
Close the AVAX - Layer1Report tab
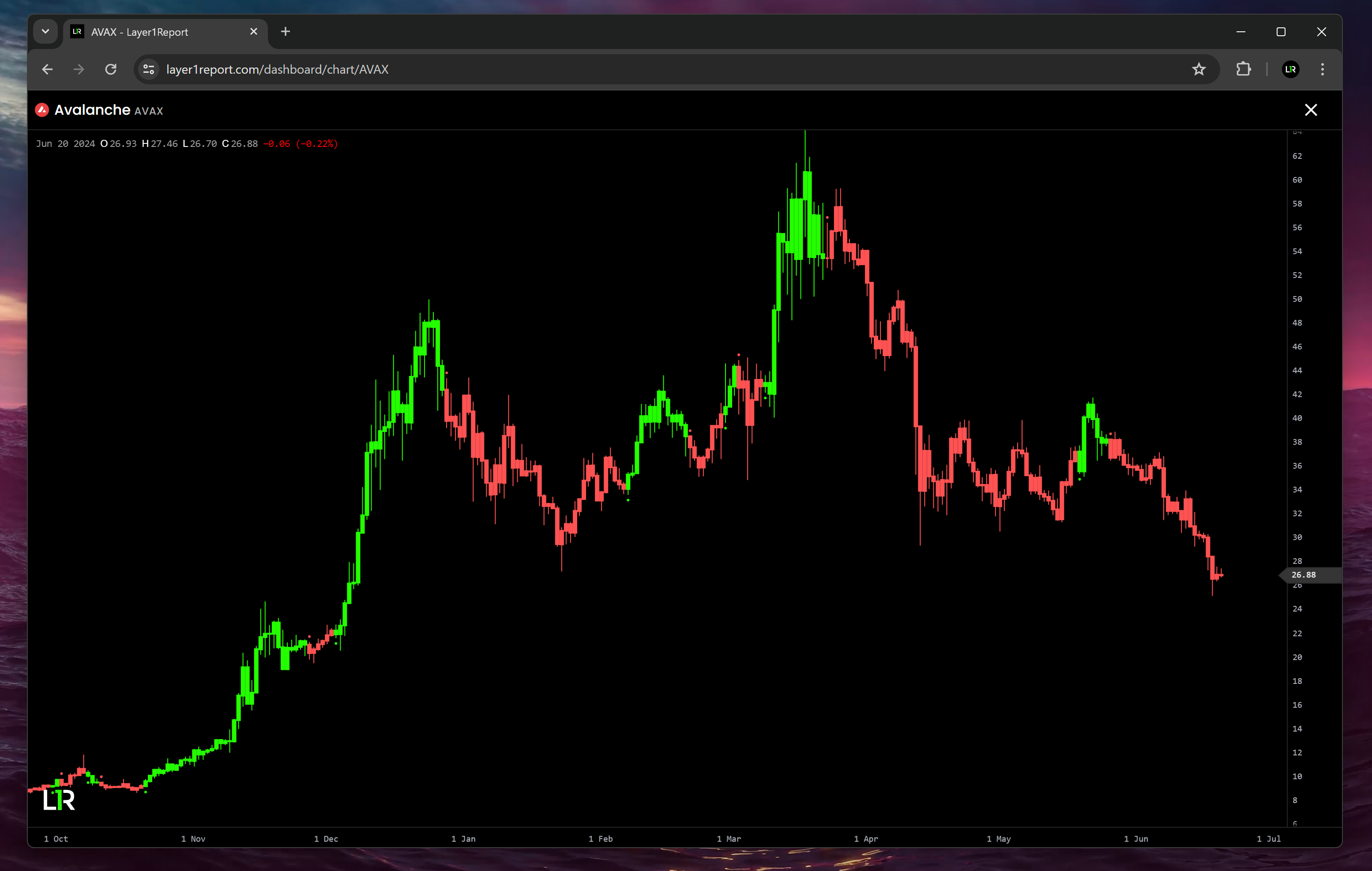[254, 32]
